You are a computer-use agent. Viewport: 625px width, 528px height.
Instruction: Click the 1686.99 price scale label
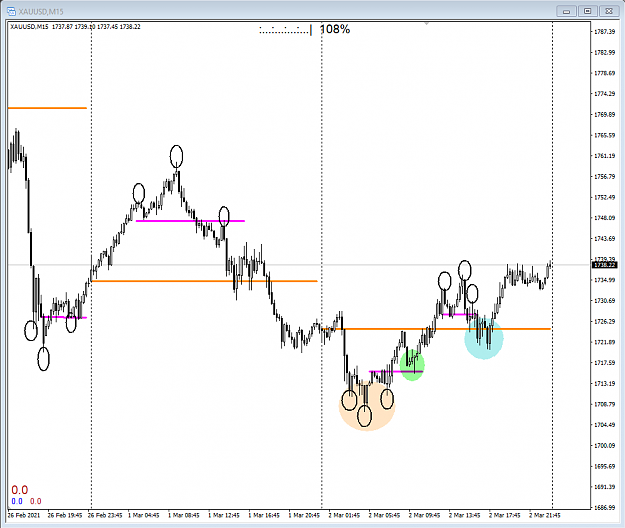click(x=605, y=508)
